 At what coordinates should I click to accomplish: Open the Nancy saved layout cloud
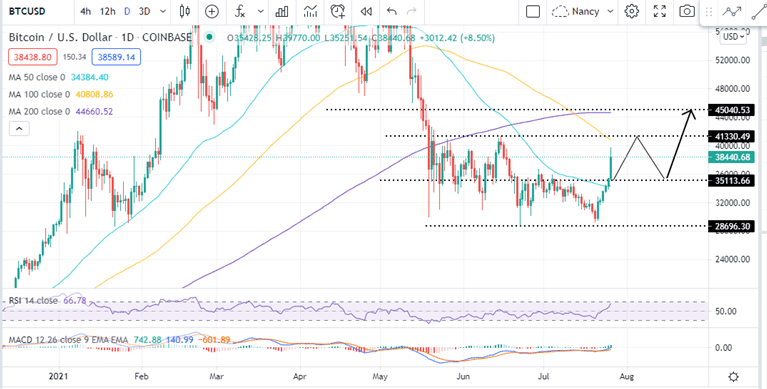[x=576, y=11]
